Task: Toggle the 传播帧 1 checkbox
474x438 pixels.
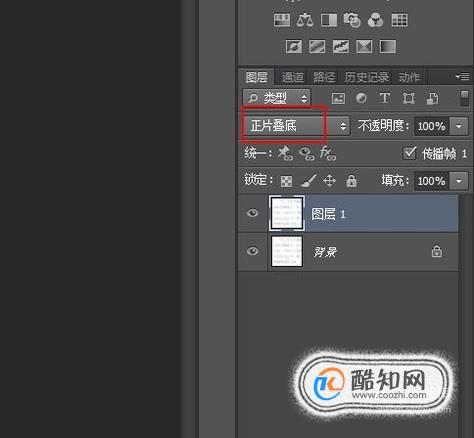Action: click(409, 153)
